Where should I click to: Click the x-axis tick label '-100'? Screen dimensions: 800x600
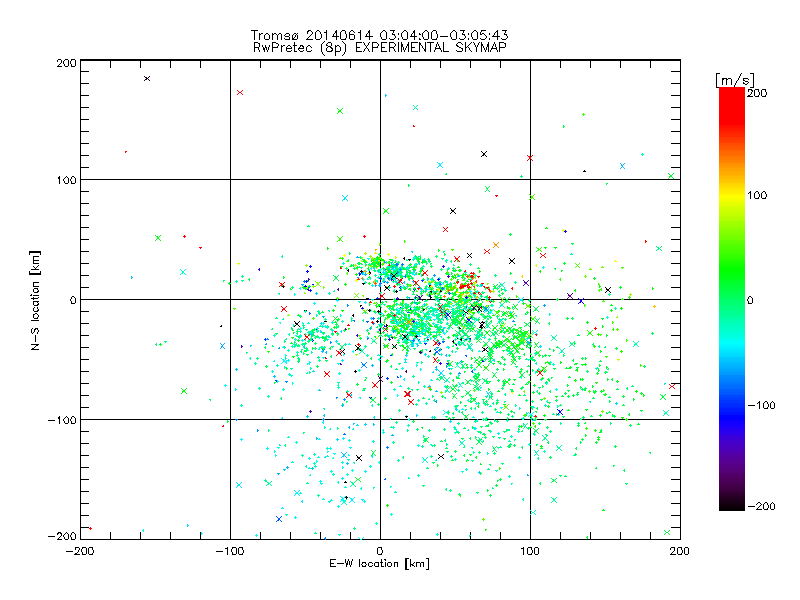230,551
